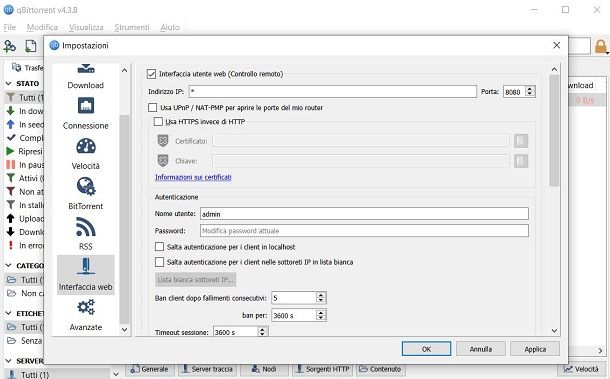Click the qBittorrent icon in Impostazioni title
This screenshot has height=379, width=610.
click(x=54, y=46)
